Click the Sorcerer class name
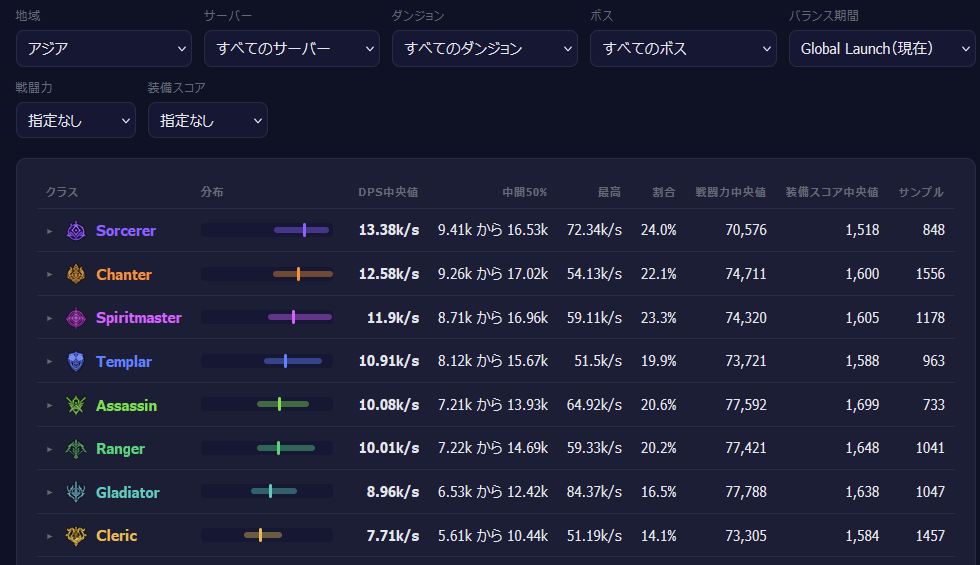The image size is (980, 565). pos(126,231)
